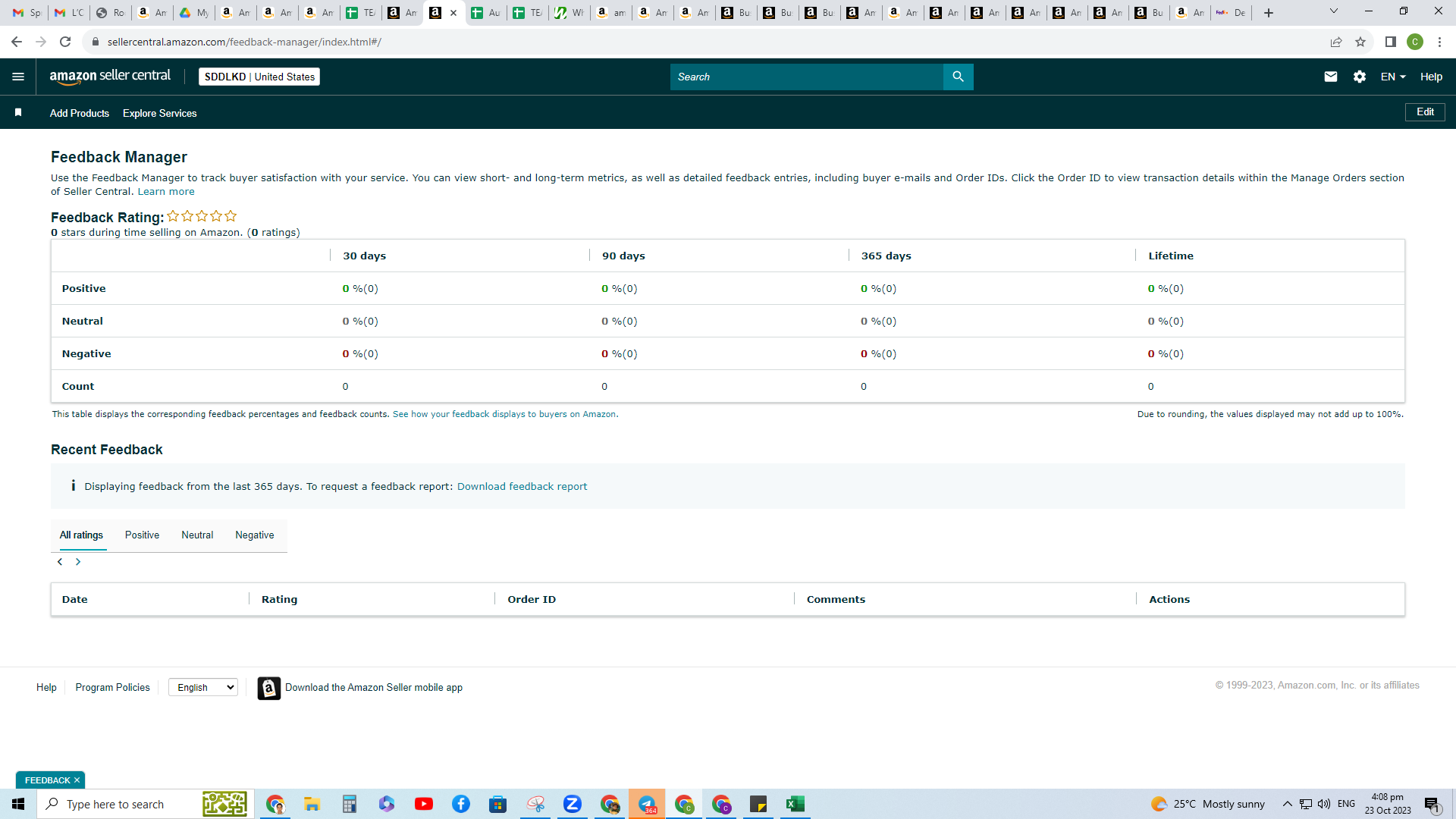
Task: Open YouTube from taskbar
Action: (424, 804)
